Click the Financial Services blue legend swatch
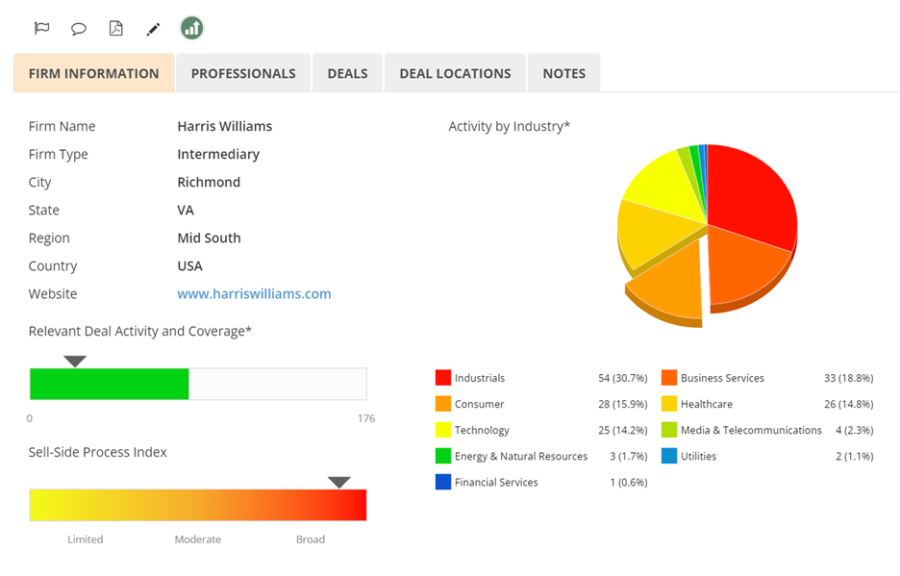The image size is (900, 576). (x=443, y=482)
